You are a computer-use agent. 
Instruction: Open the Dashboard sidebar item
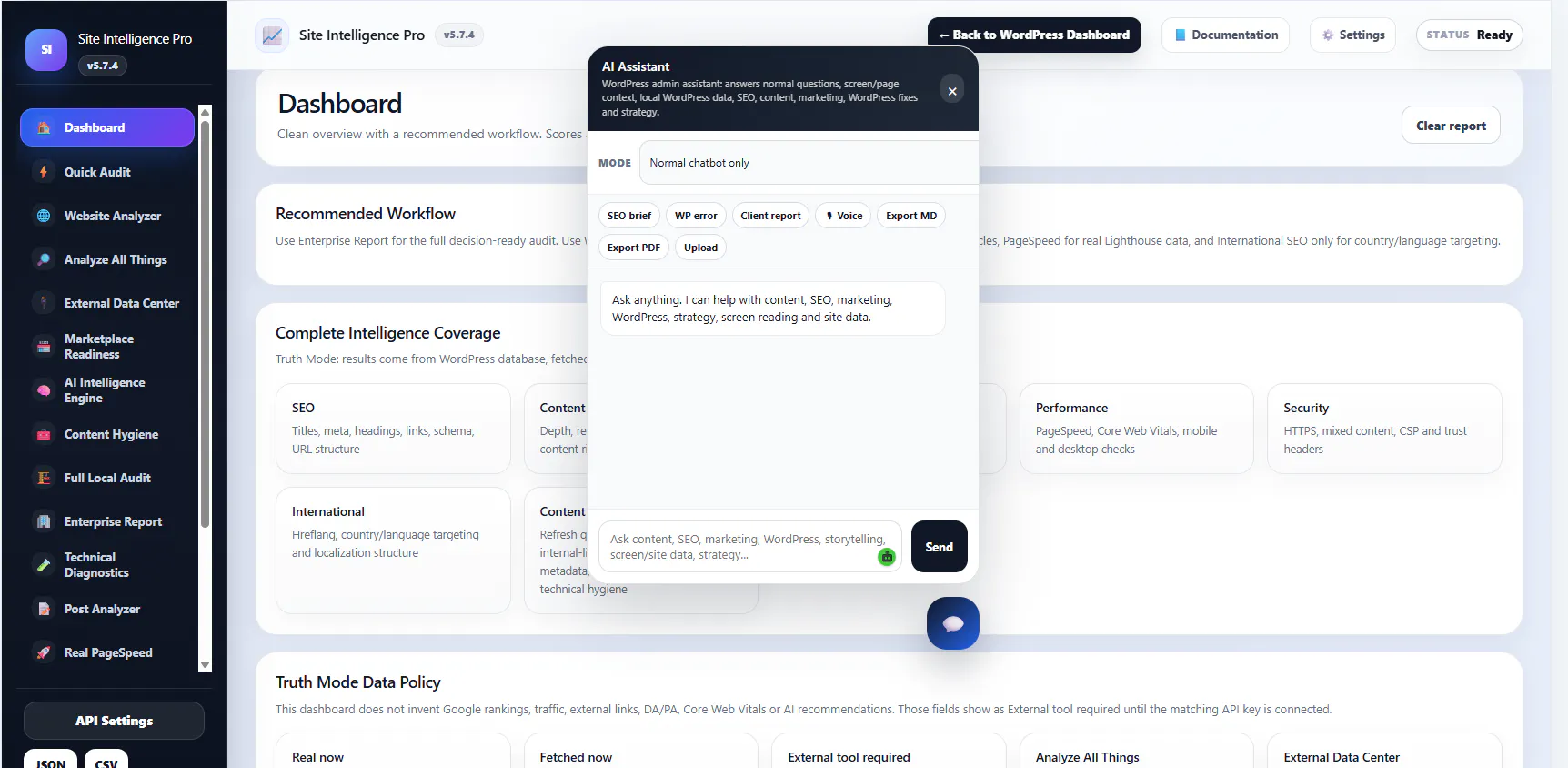click(x=107, y=127)
